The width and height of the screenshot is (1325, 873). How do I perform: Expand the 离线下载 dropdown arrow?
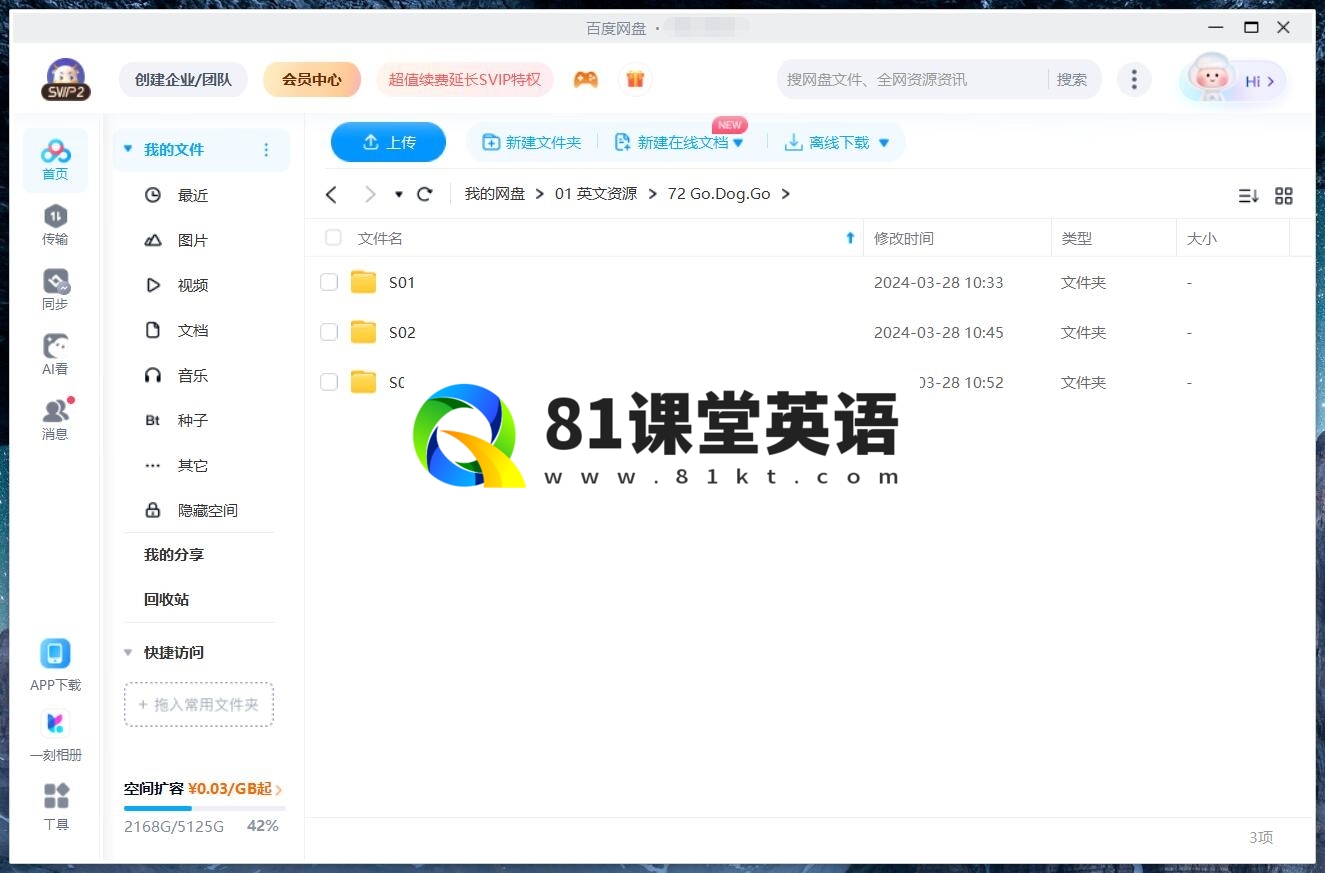884,143
